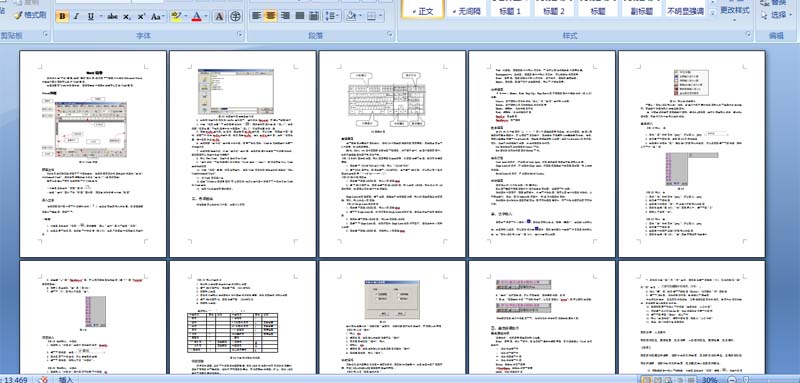
Task: Toggle Italic text formatting
Action: (x=76, y=16)
